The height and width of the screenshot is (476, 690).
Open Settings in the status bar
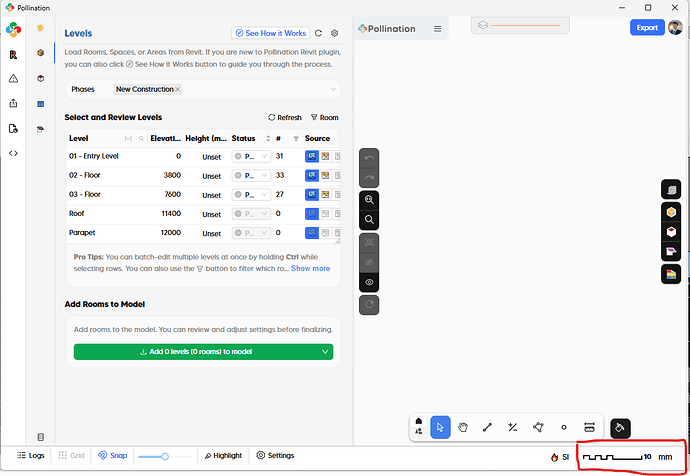pyautogui.click(x=275, y=455)
